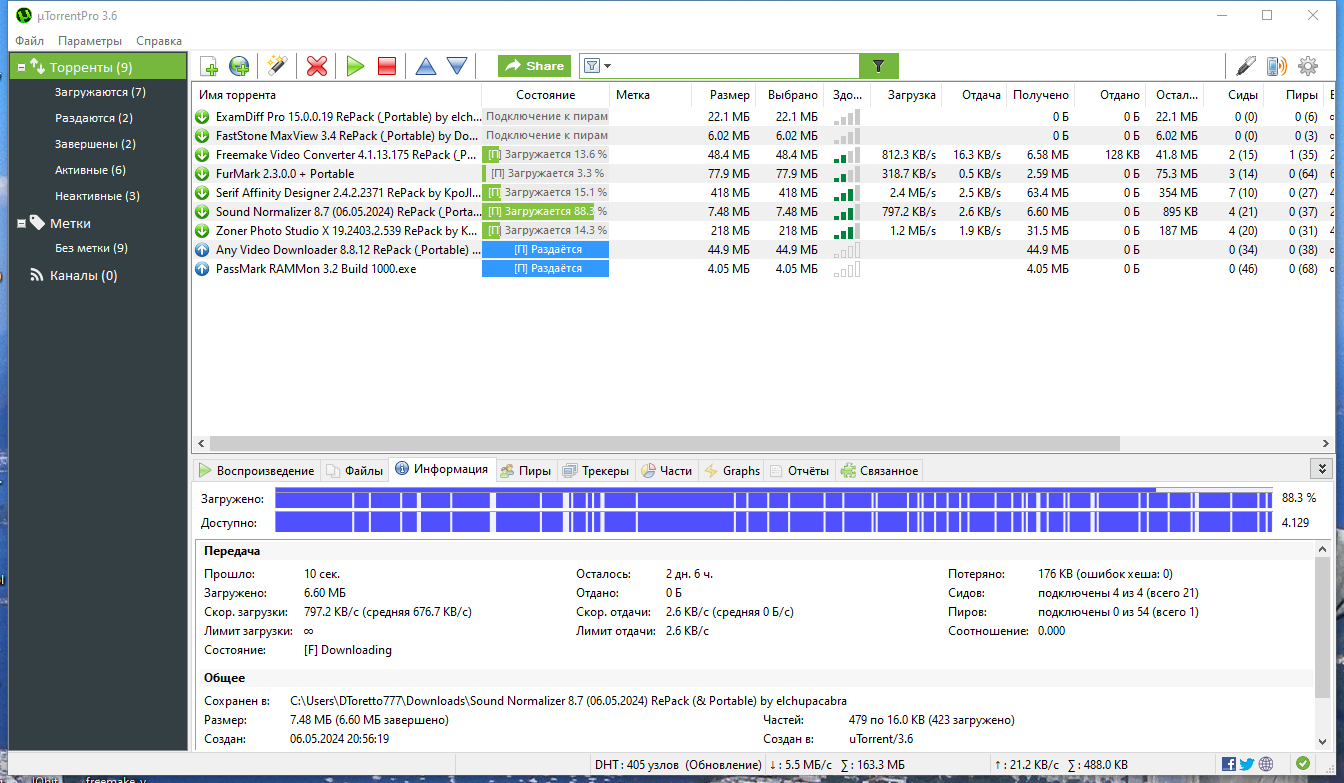Select Загружаются (7) in sidebar

[100, 92]
